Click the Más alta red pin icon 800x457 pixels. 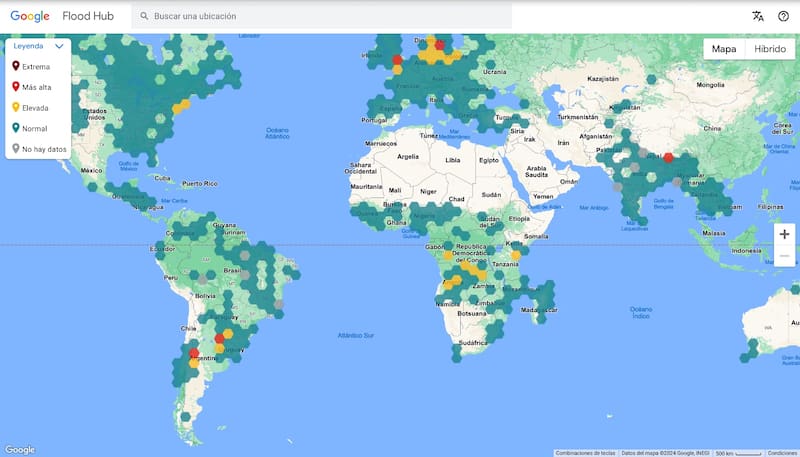coord(15,87)
